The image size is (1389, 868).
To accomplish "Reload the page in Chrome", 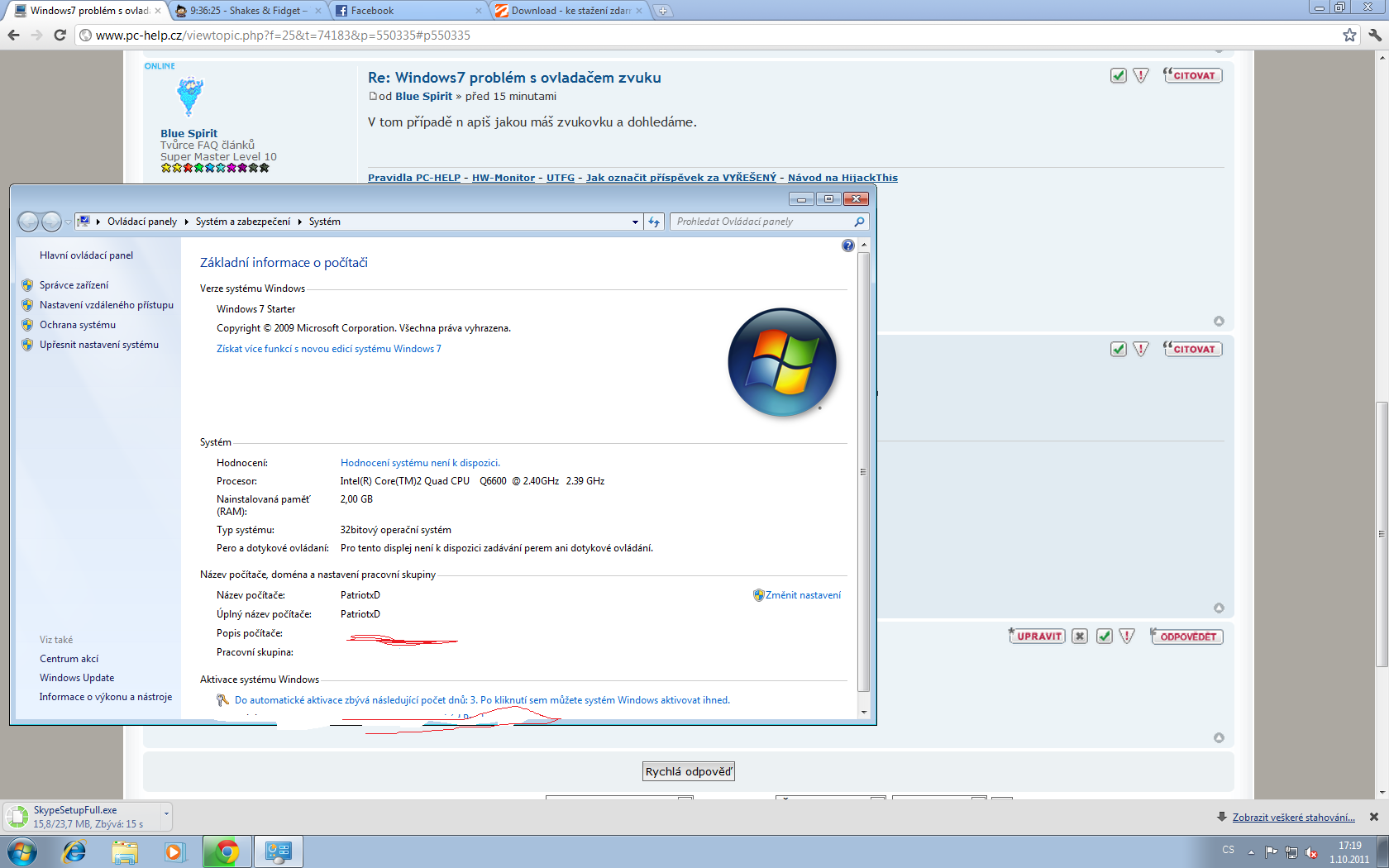I will (x=60, y=35).
